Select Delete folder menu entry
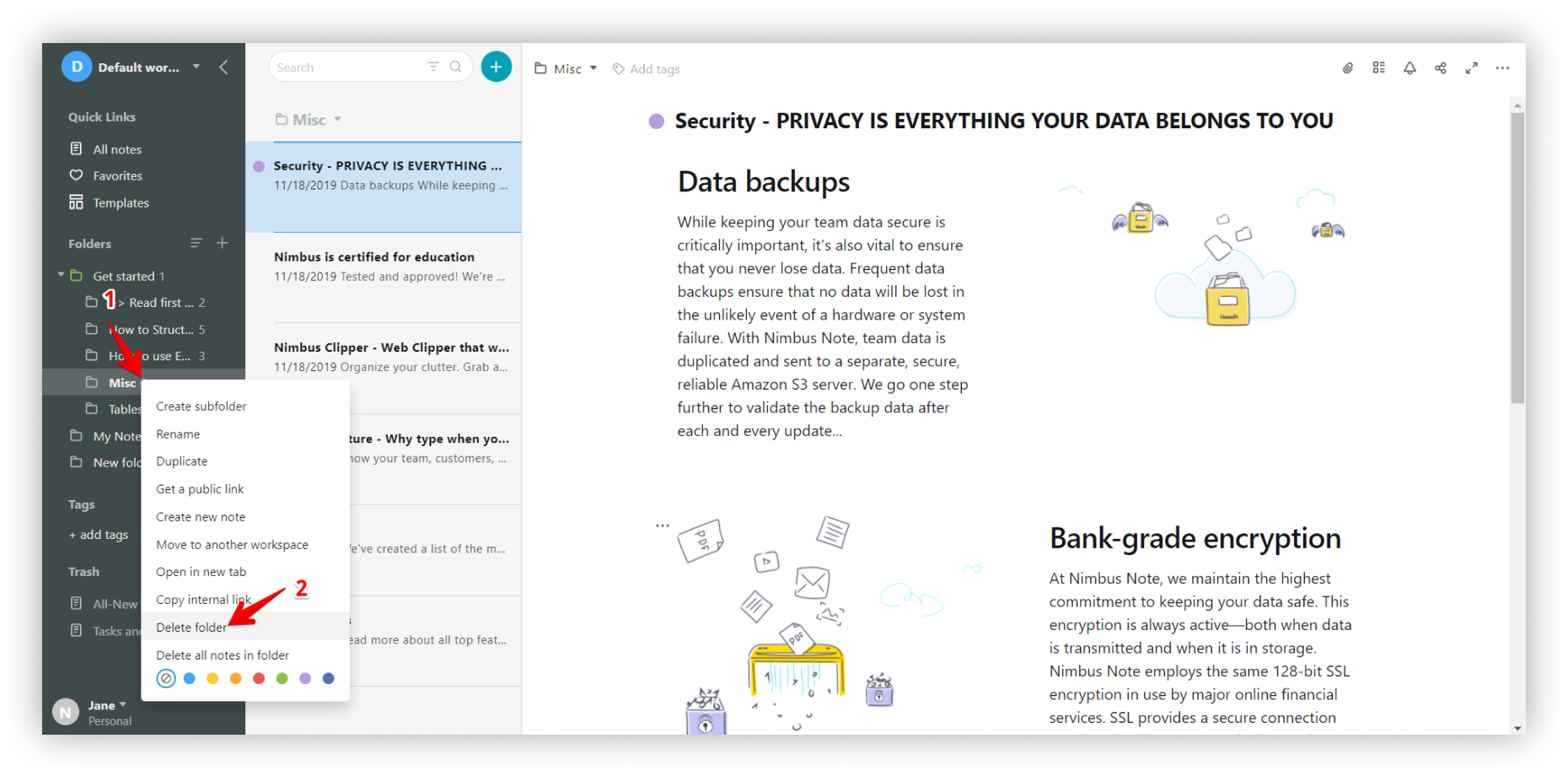The image size is (1568, 776). pyautogui.click(x=245, y=628)
